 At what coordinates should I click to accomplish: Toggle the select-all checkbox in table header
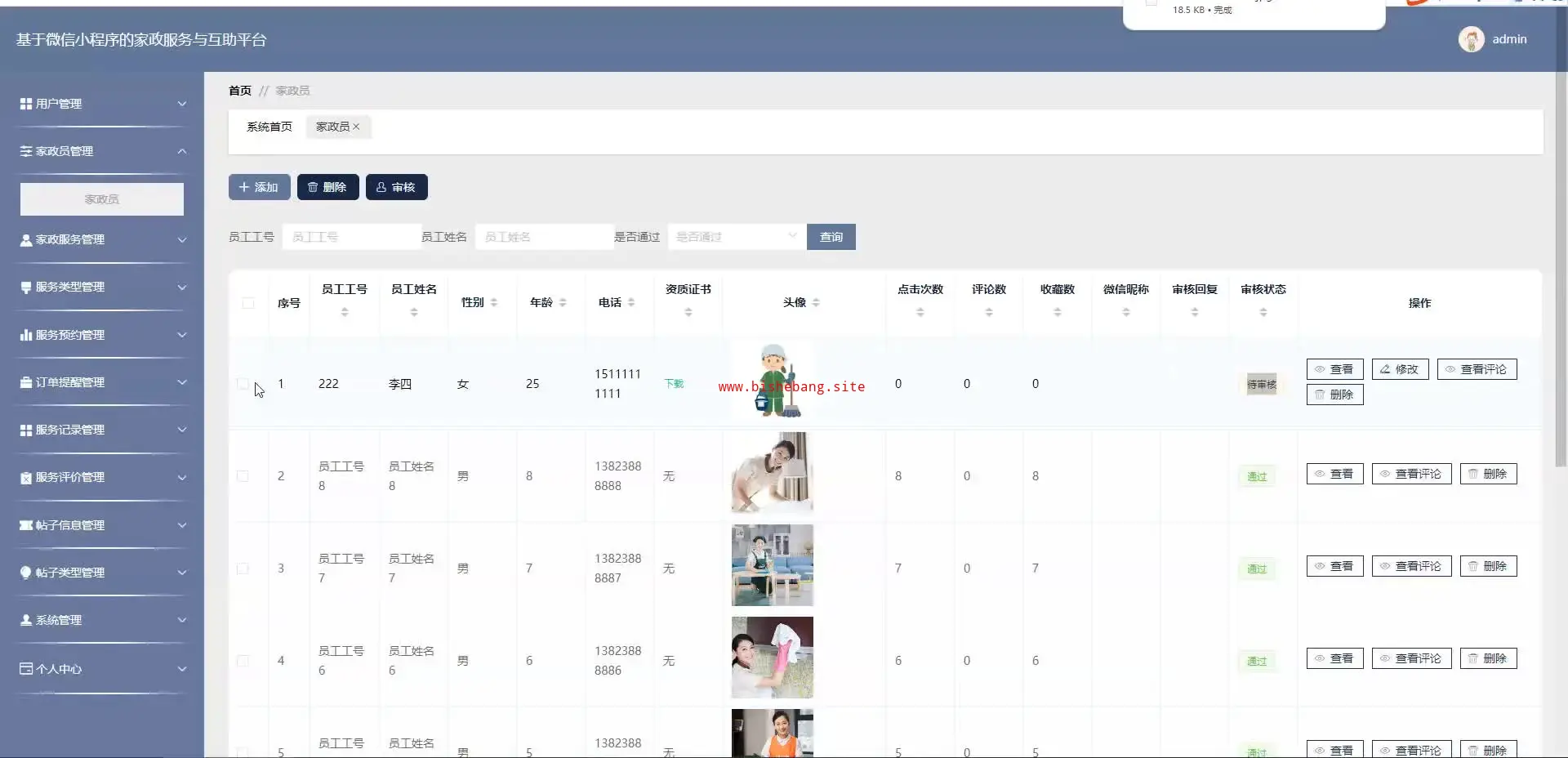coord(248,303)
